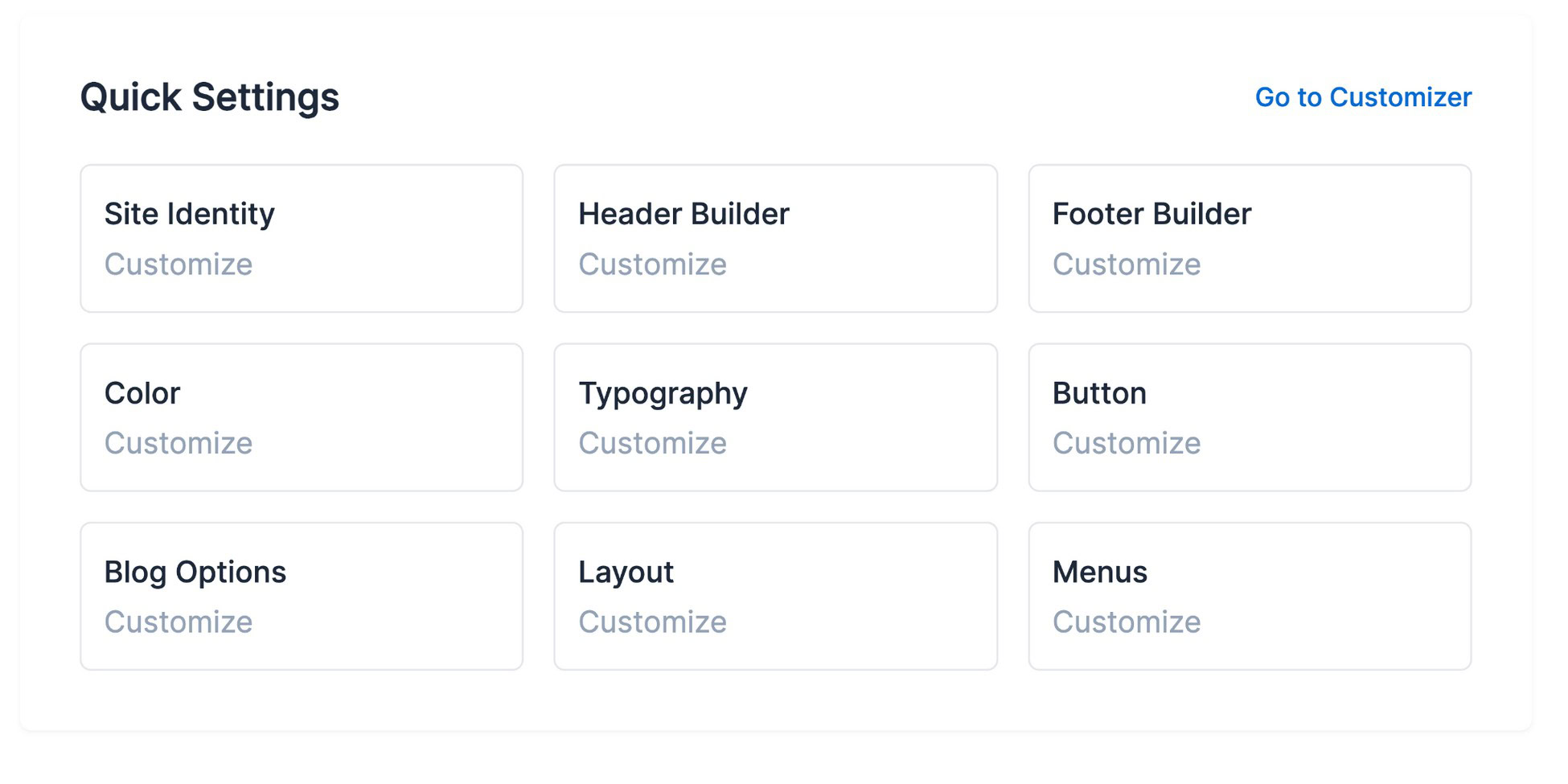Open the Header Builder card
This screenshot has width=1568, height=784.
[776, 239]
